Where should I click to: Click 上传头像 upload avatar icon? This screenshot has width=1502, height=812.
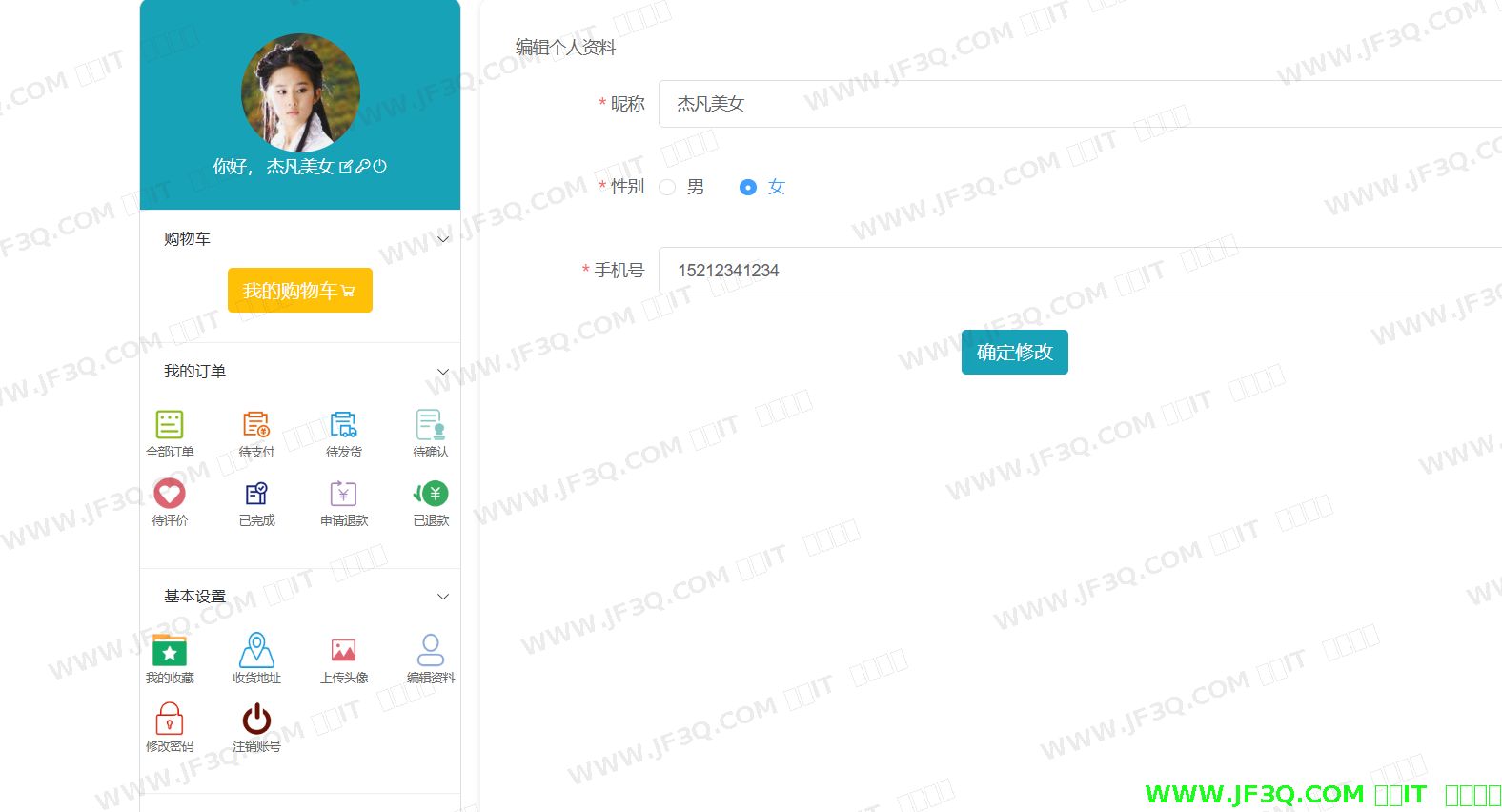[343, 651]
